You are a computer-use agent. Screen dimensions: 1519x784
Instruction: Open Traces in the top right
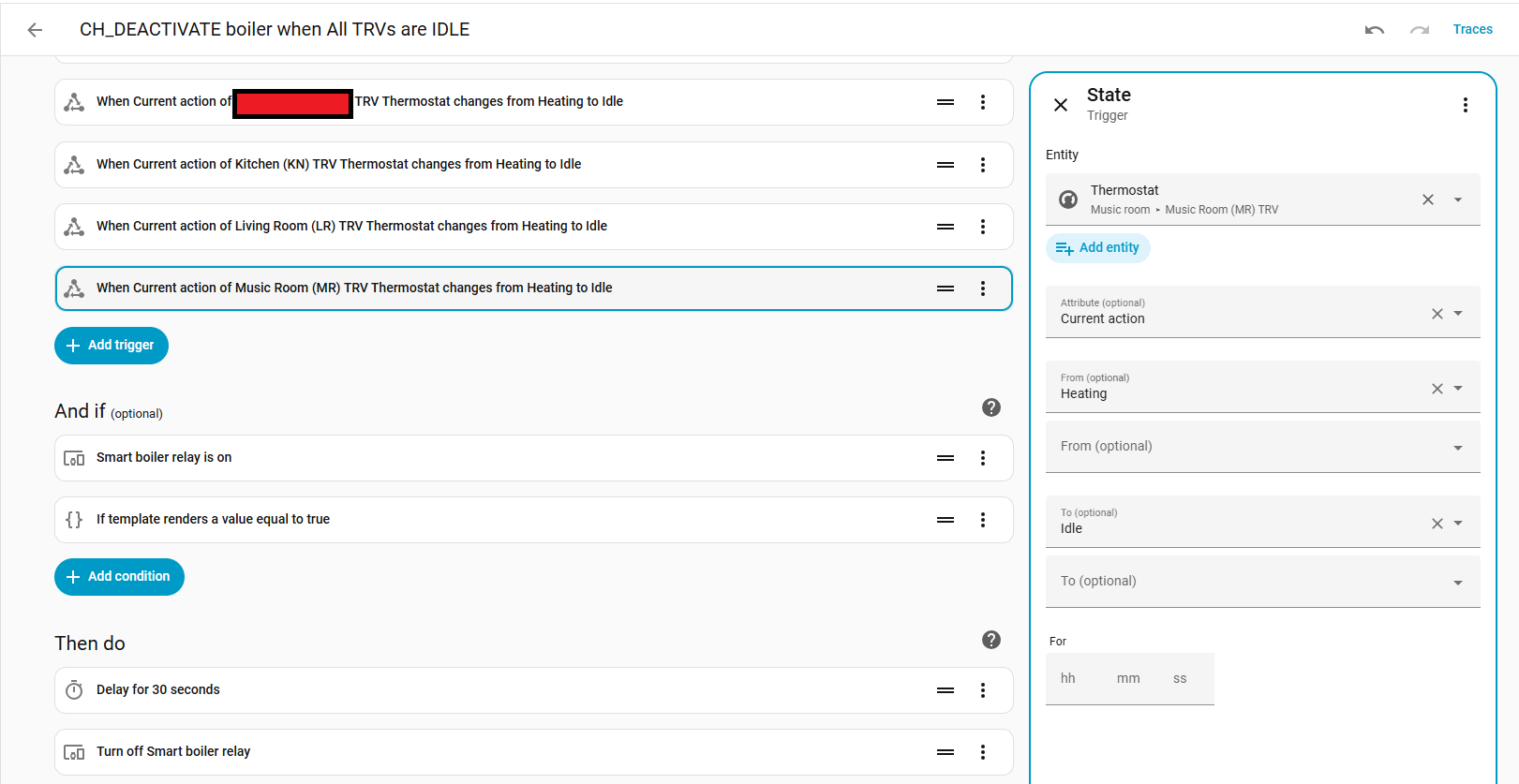pyautogui.click(x=1472, y=29)
